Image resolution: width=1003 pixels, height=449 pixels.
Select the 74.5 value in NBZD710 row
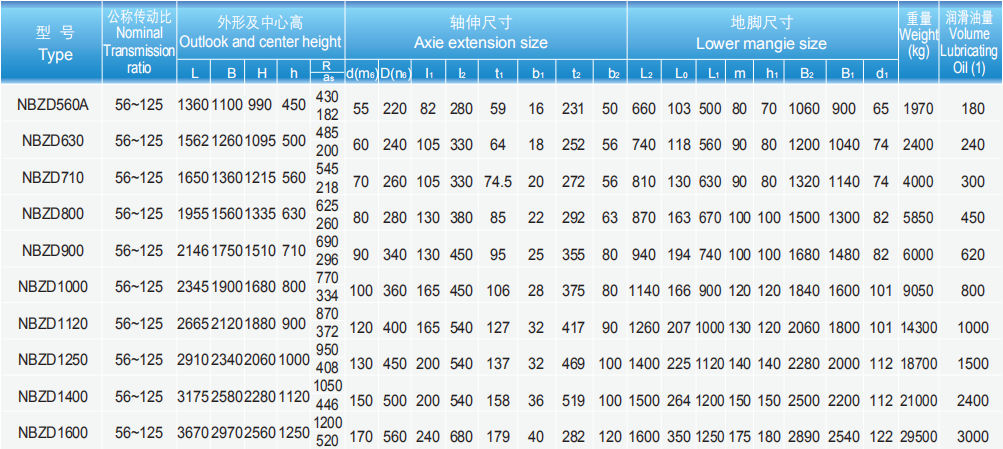tap(498, 179)
